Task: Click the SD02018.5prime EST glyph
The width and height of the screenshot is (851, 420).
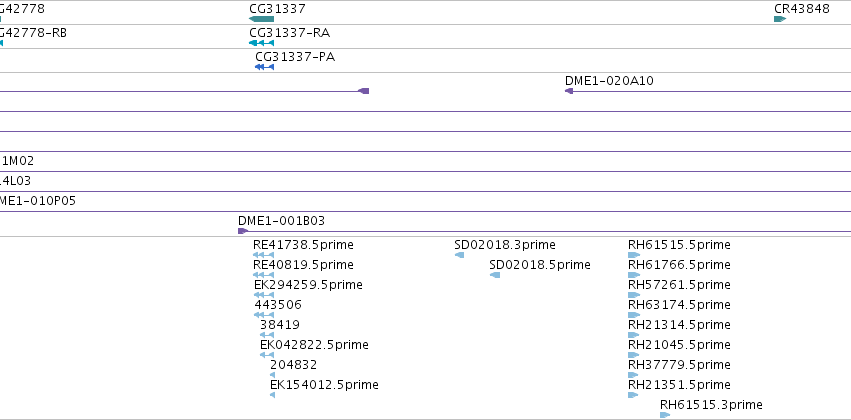Action: point(495,275)
